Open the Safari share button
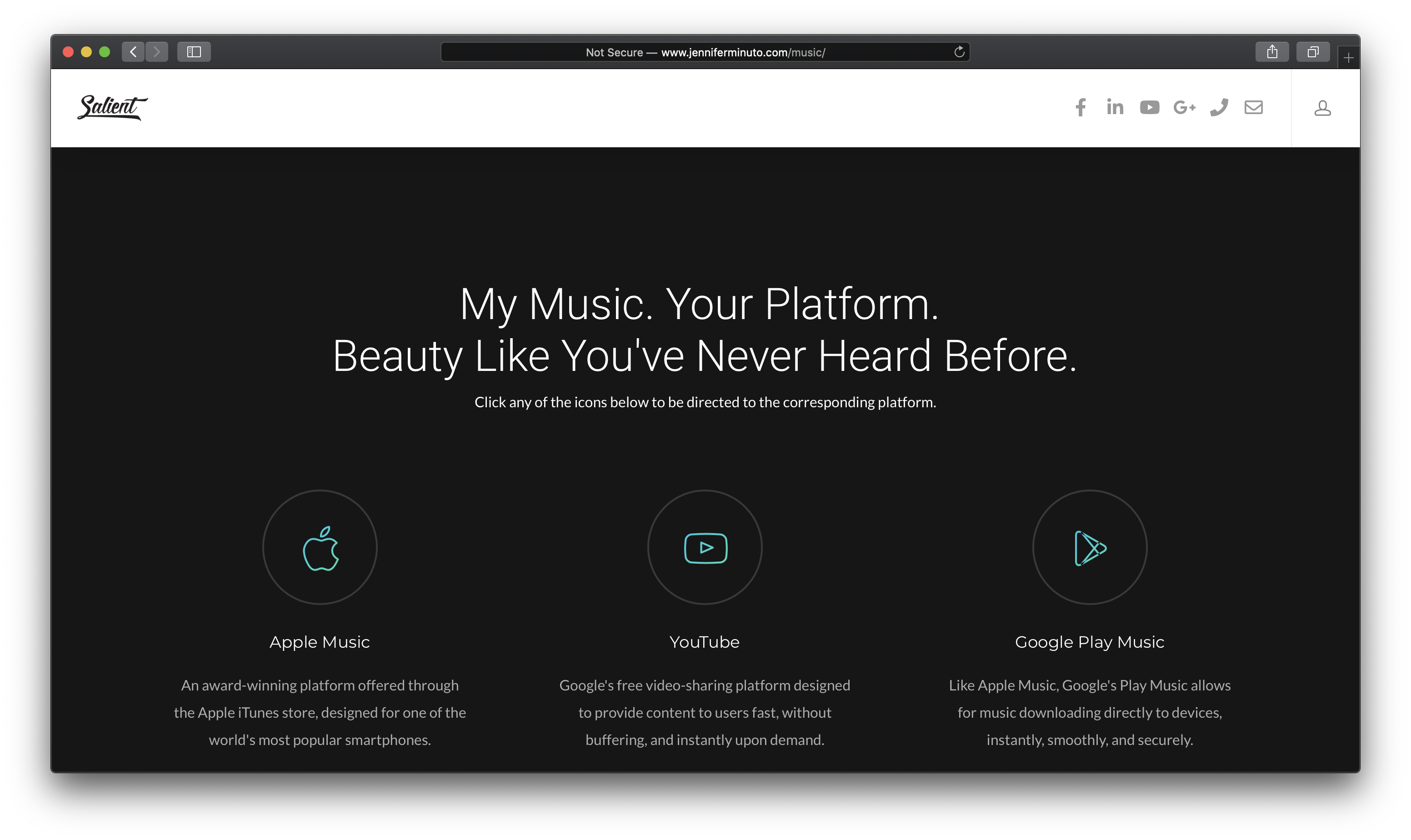Viewport: 1411px width, 840px height. [x=1272, y=52]
